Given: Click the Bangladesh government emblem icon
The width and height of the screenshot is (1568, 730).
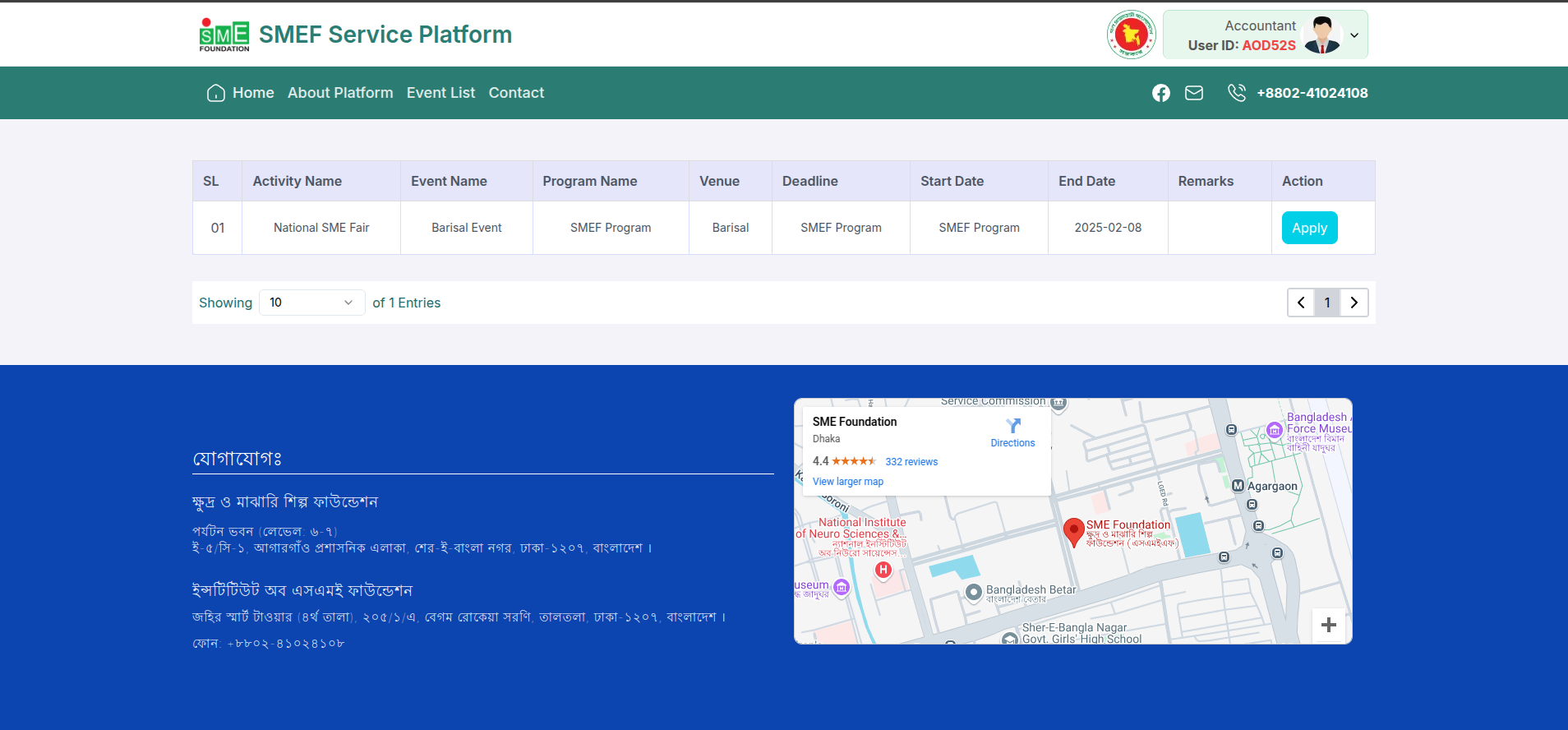Looking at the screenshot, I should coord(1131,35).
